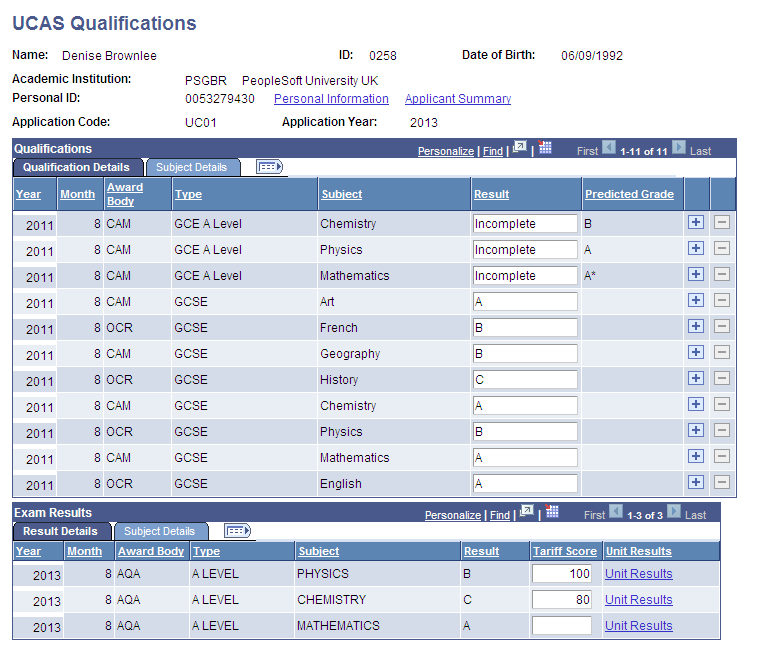Add a row after GCSE Art
The width and height of the screenshot is (760, 648).
696,300
